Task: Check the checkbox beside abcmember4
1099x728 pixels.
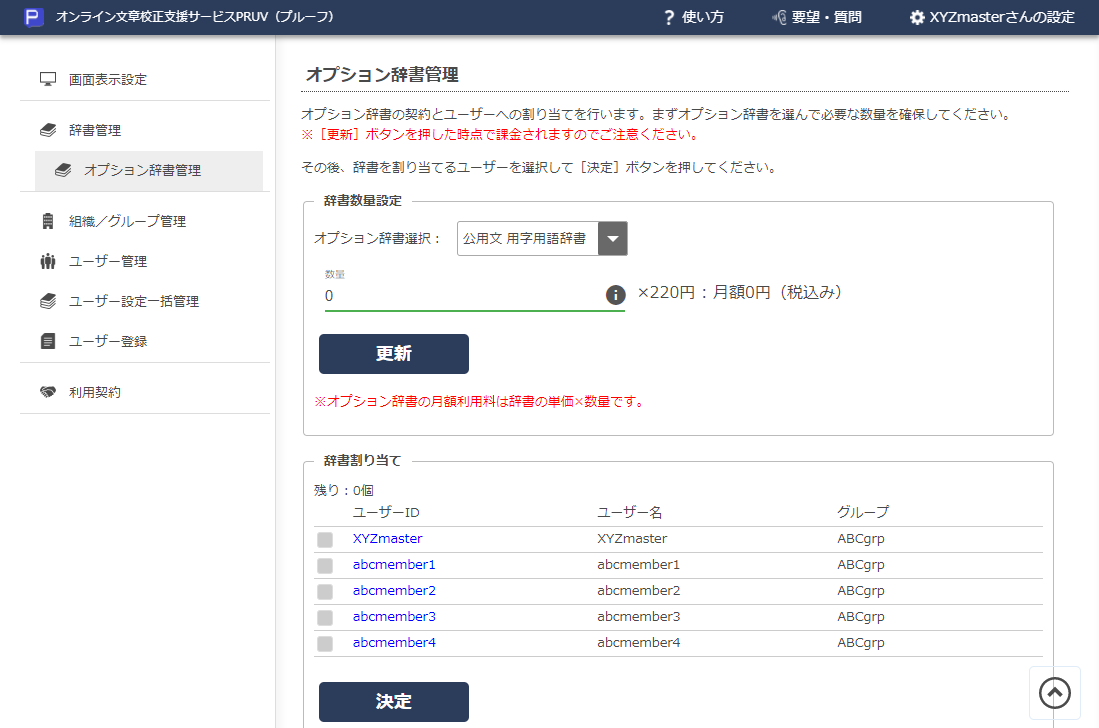Action: pos(325,643)
